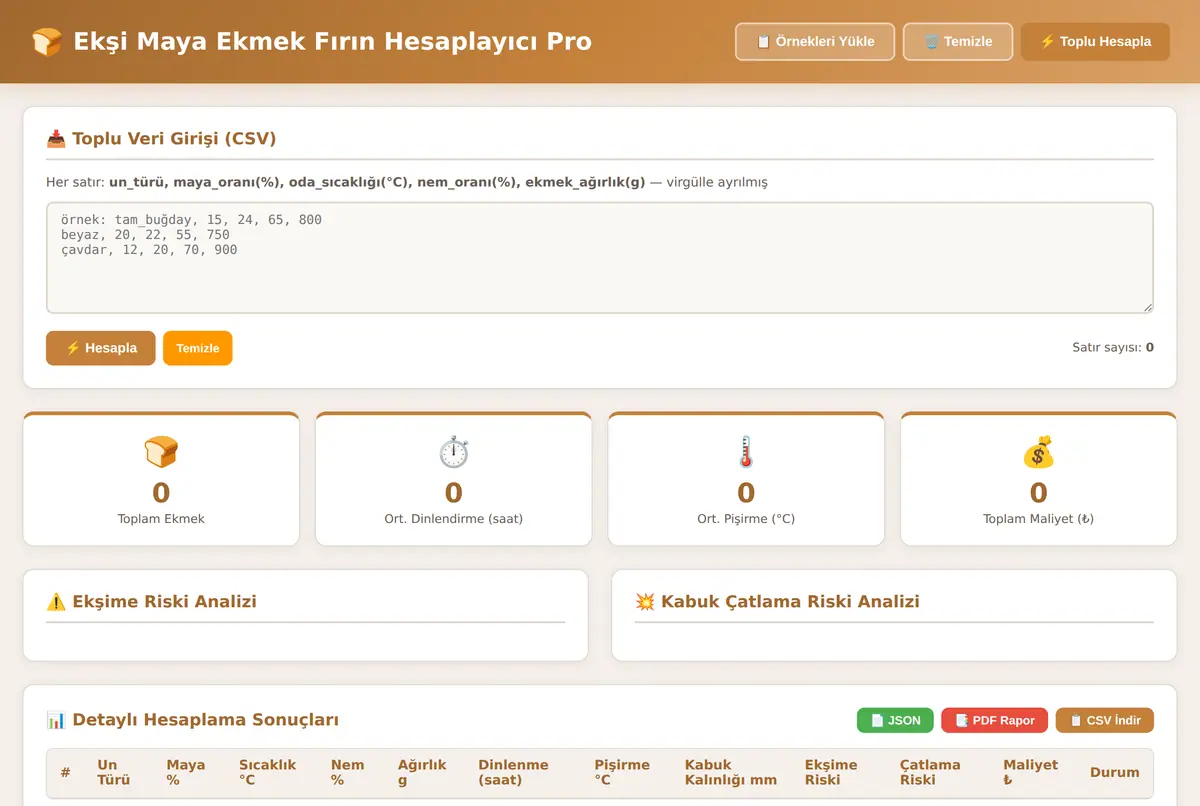Click the Toplam Ekmek label
Image resolution: width=1200 pixels, height=806 pixels.
(x=161, y=519)
